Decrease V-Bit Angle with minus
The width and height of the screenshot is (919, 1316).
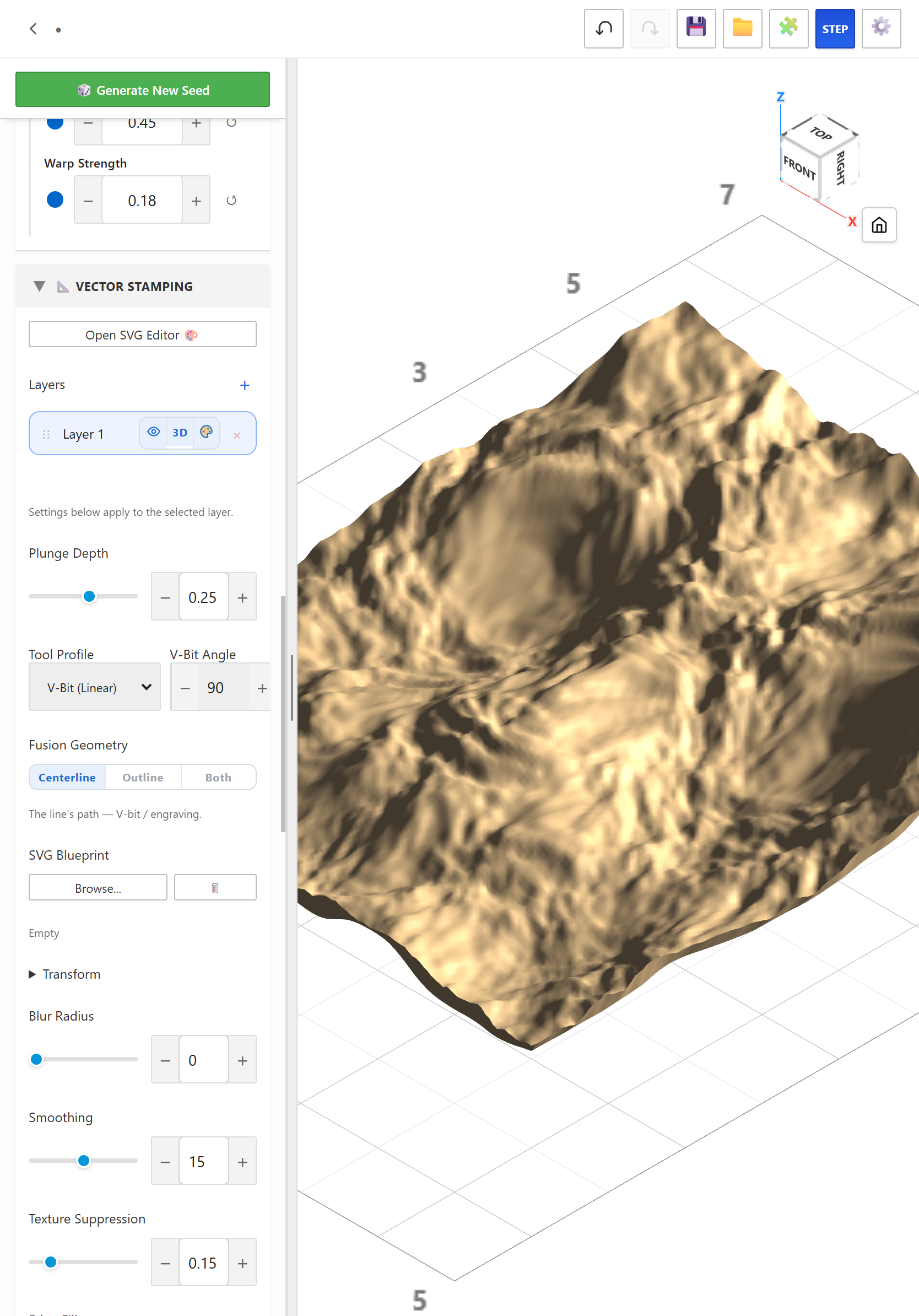pyautogui.click(x=185, y=688)
